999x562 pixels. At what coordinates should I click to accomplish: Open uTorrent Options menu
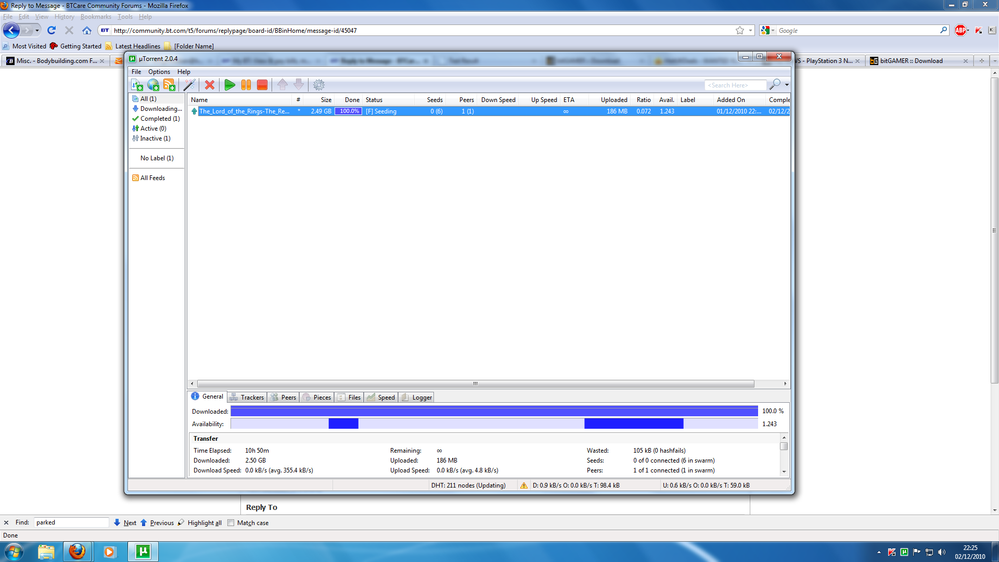coord(159,72)
